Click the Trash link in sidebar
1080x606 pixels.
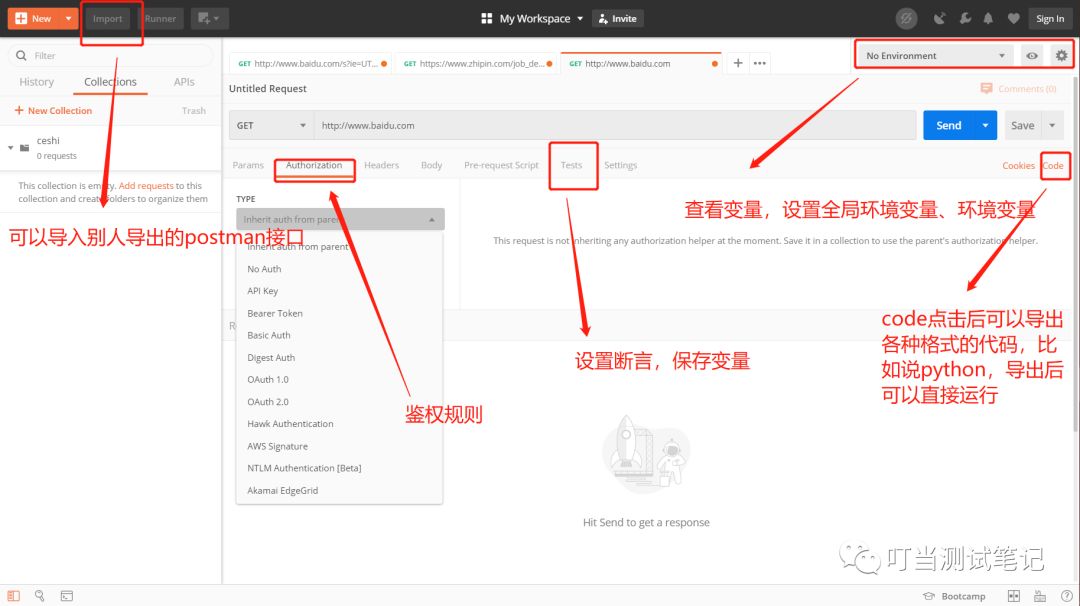pyautogui.click(x=194, y=111)
